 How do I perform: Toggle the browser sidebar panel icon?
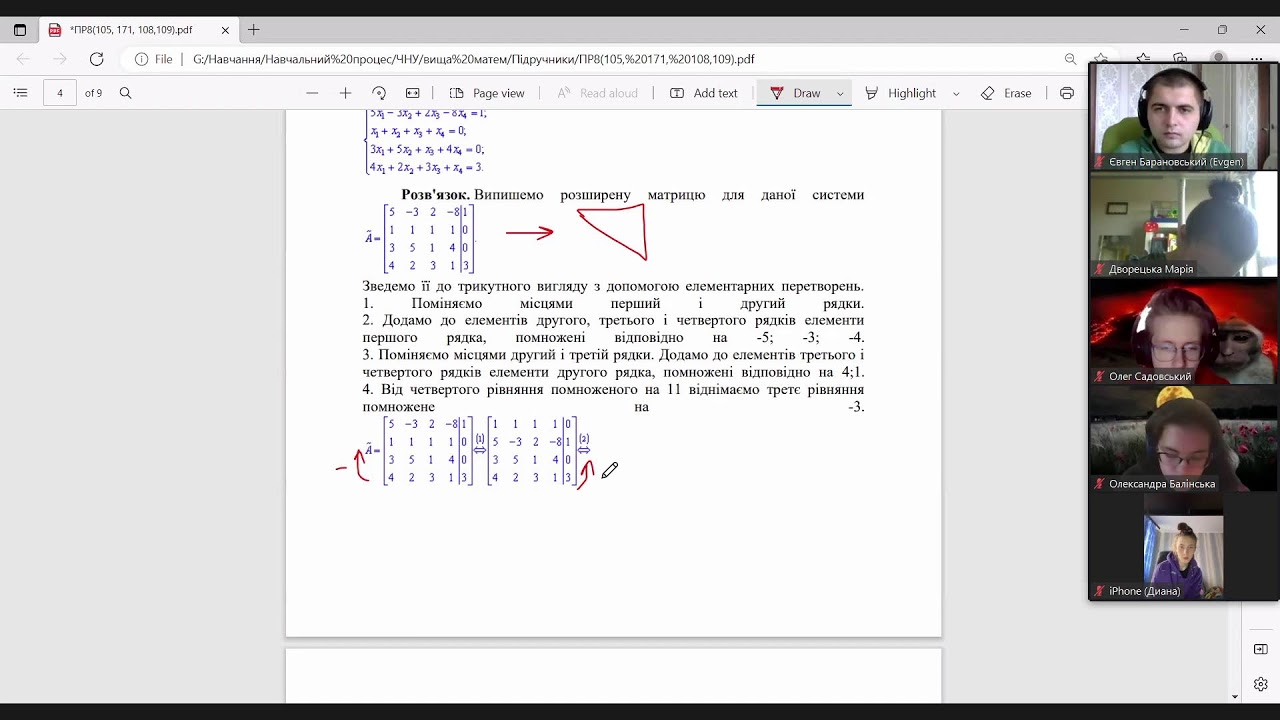1260,649
